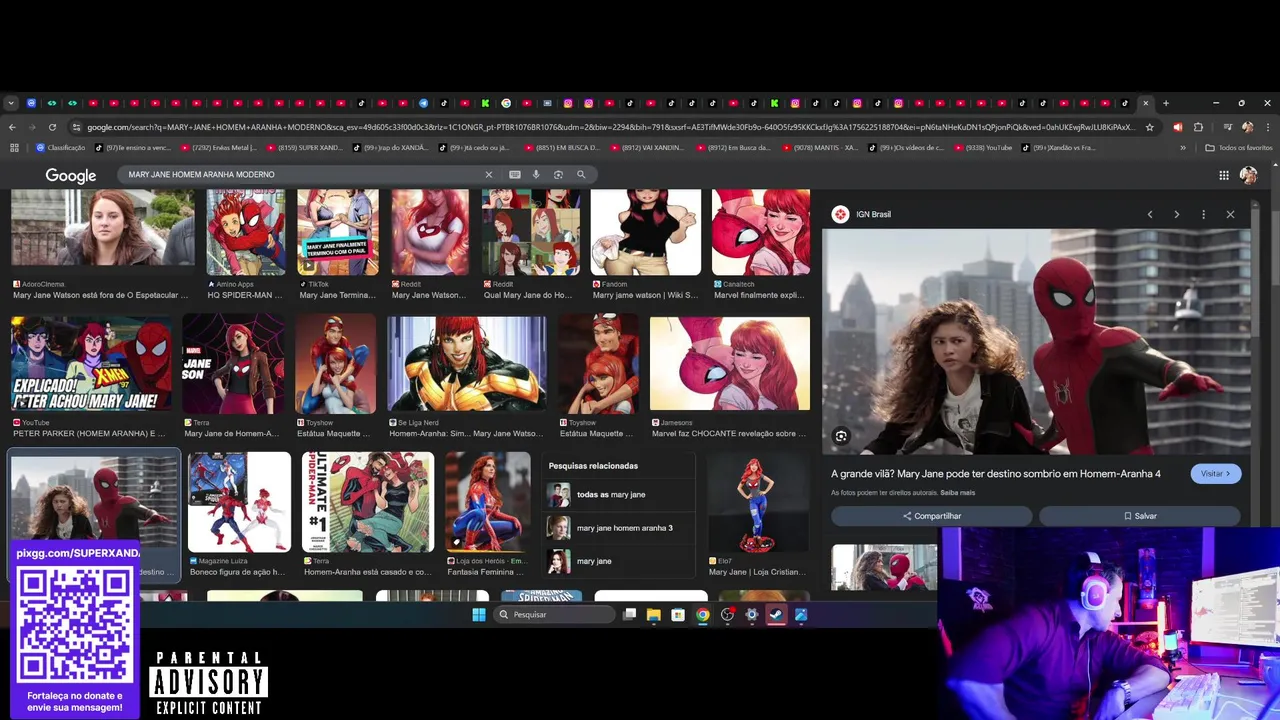Open the Windows Start menu
Screen dimensions: 1280x720
pyautogui.click(x=479, y=615)
